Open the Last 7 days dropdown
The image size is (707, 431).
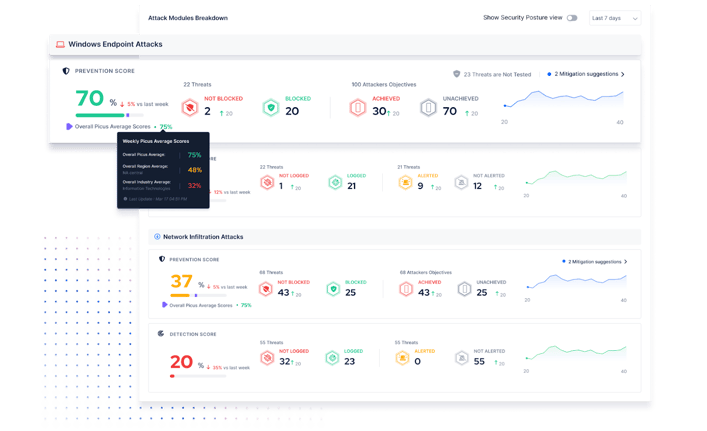614,18
